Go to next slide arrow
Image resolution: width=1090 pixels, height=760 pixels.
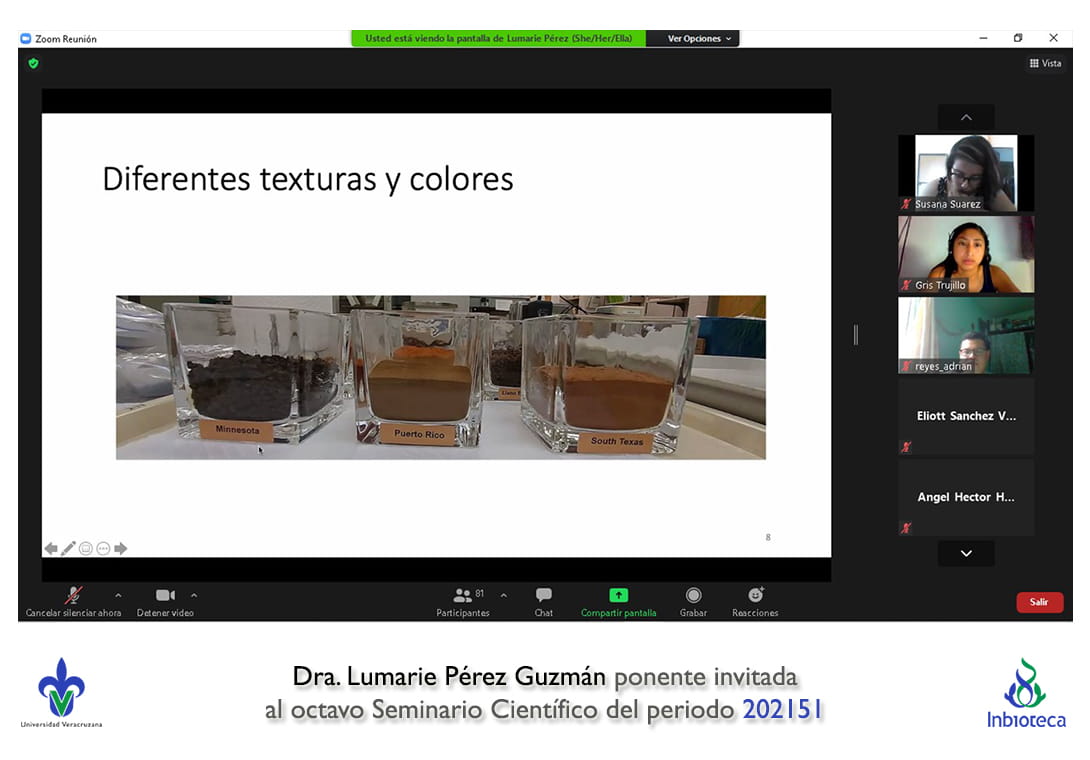click(x=121, y=548)
